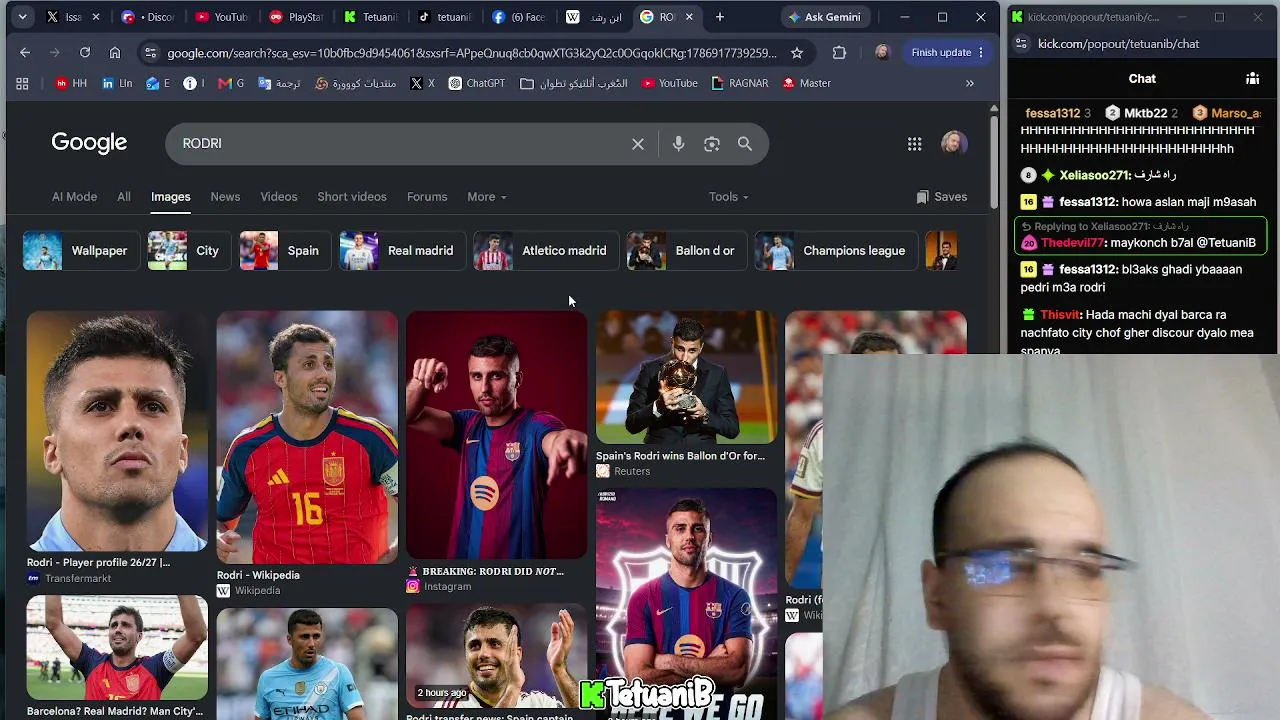The height and width of the screenshot is (720, 1280).
Task: Click the Google search input field
Action: click(x=400, y=144)
